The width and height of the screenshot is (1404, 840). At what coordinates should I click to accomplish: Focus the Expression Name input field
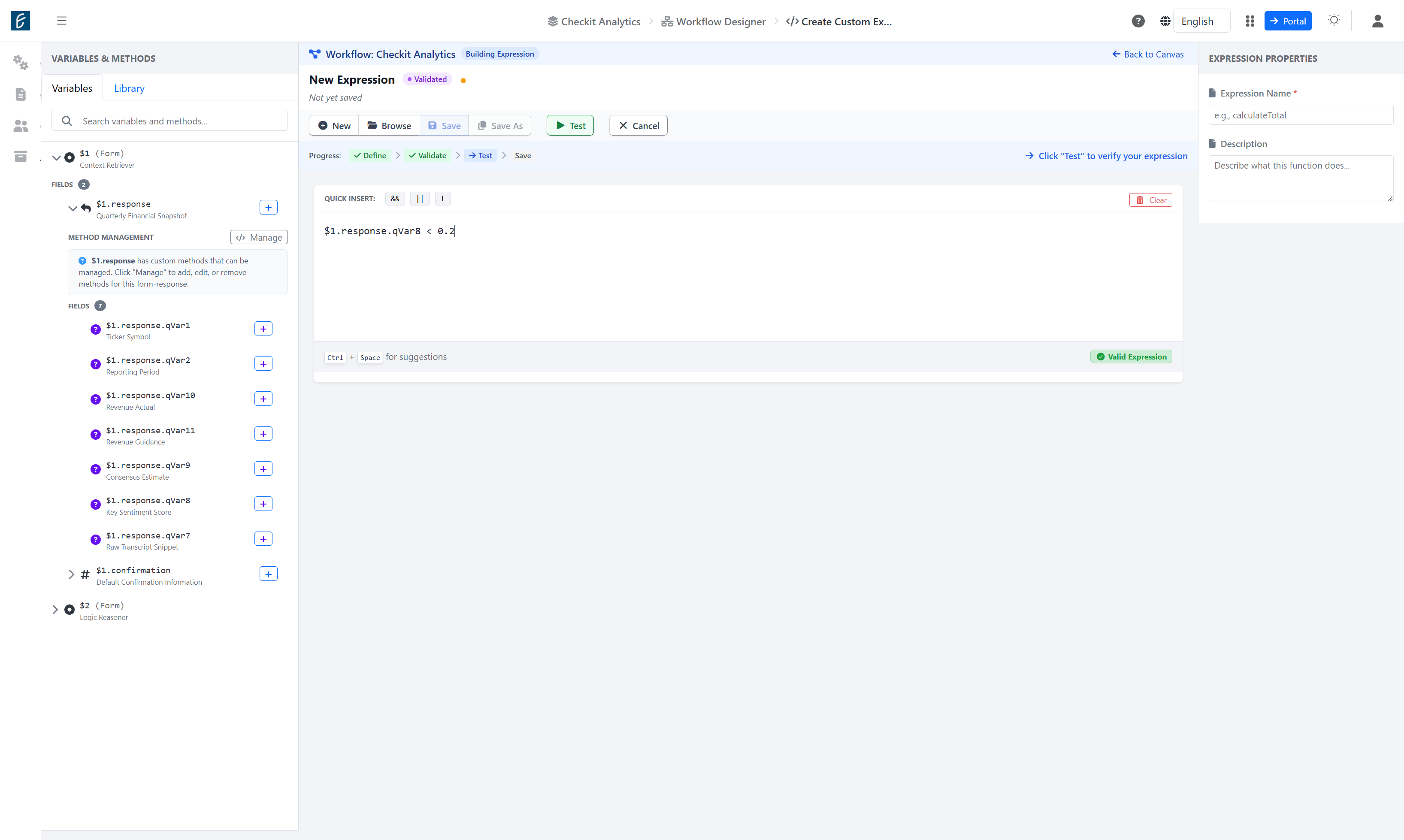1301,115
